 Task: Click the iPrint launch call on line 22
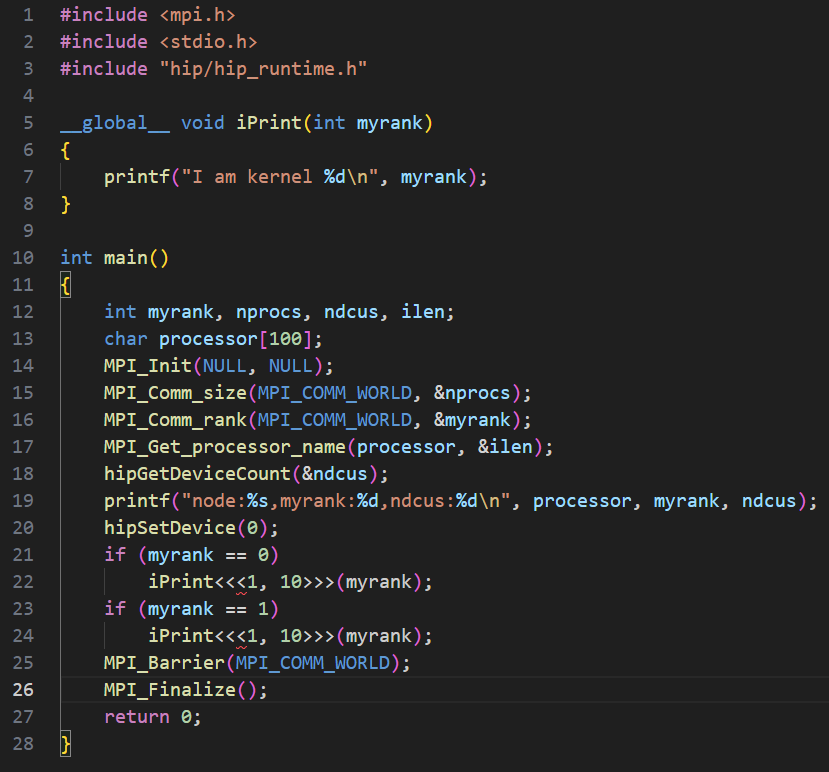(290, 582)
